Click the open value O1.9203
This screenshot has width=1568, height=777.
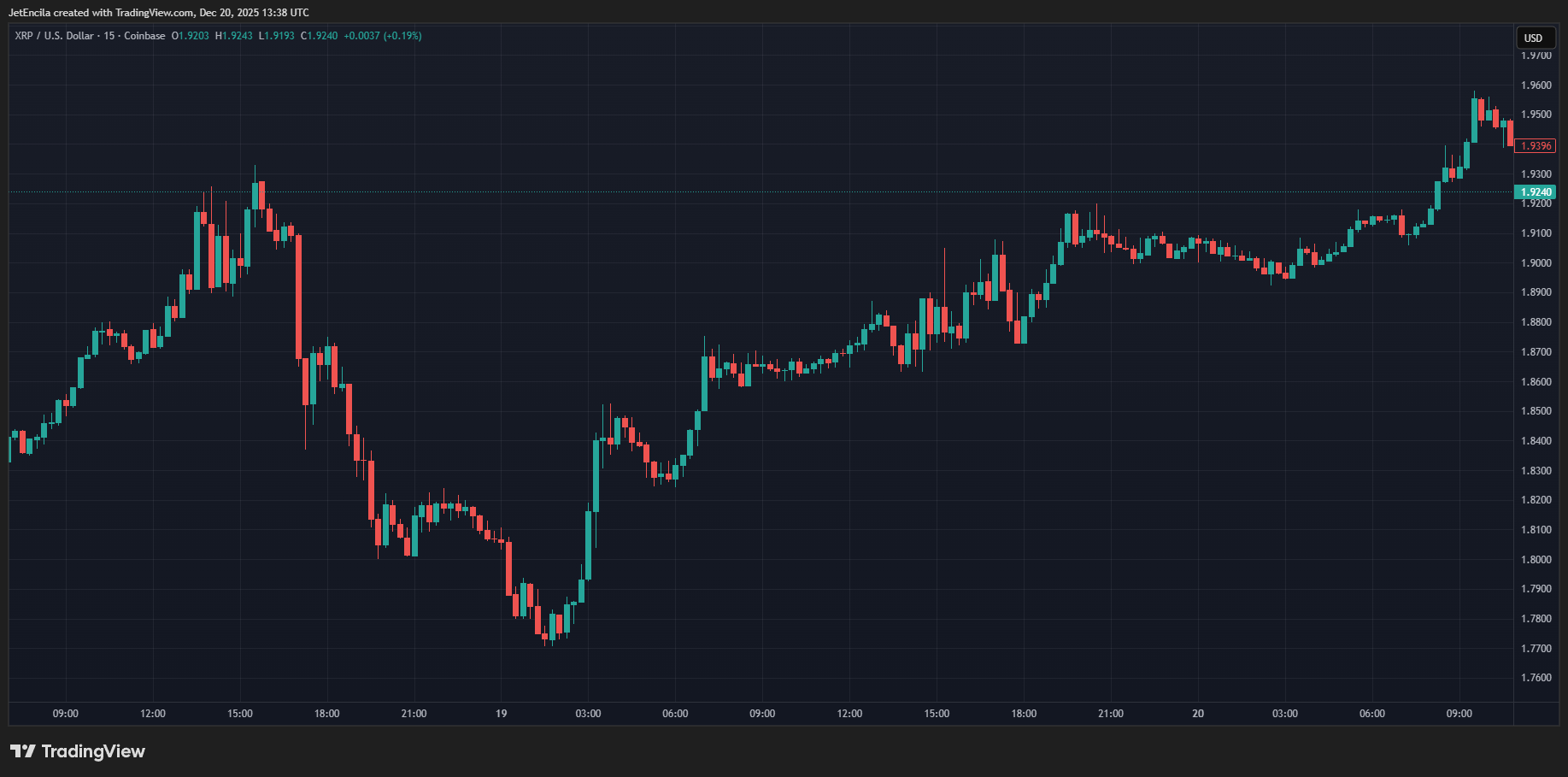191,36
